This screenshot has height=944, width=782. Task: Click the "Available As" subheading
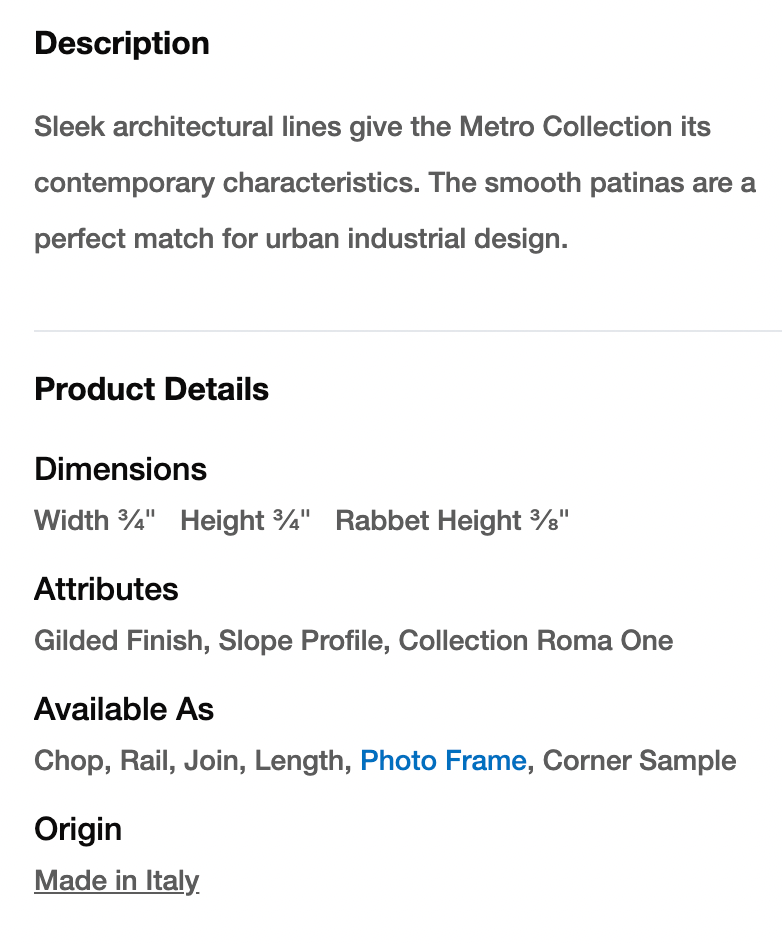click(x=124, y=709)
